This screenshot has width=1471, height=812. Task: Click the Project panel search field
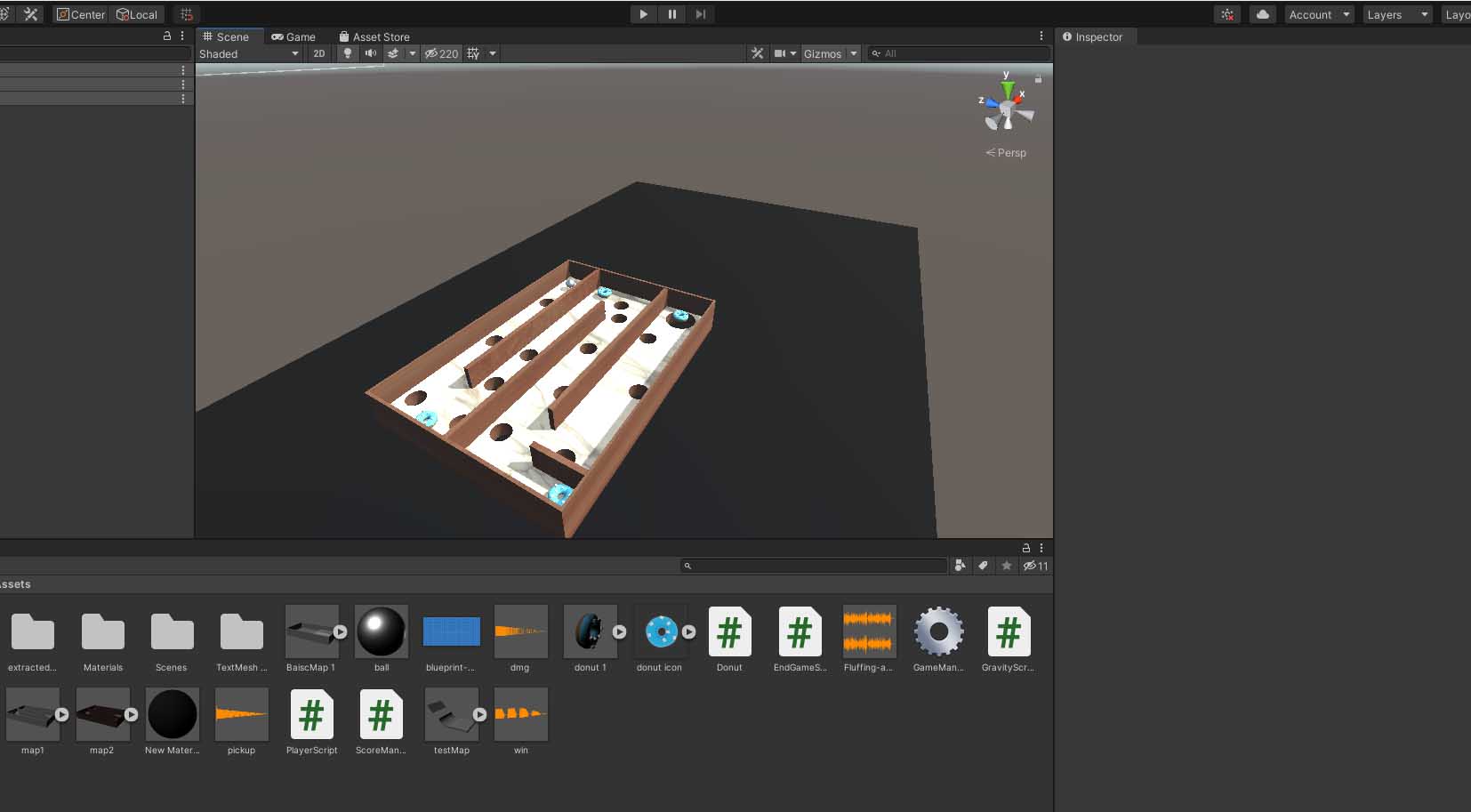(814, 566)
